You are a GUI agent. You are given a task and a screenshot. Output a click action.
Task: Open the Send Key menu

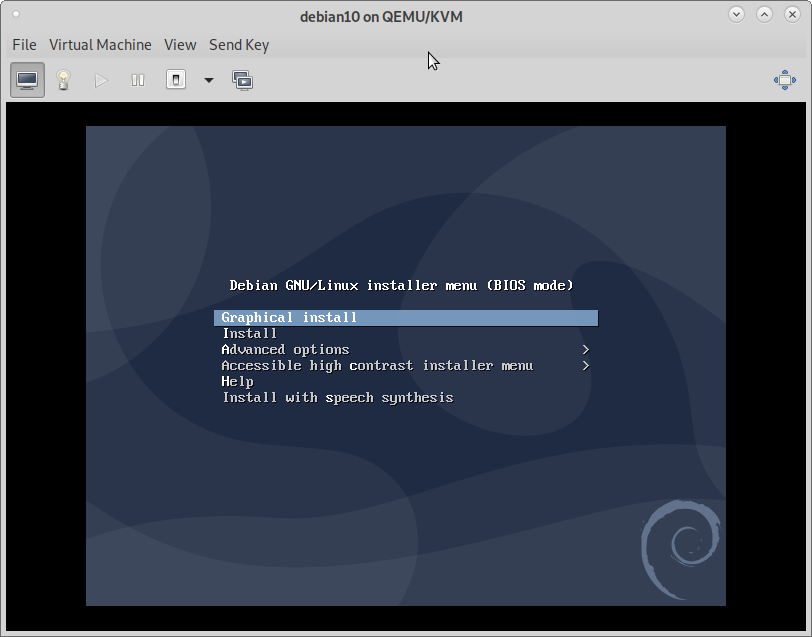238,45
